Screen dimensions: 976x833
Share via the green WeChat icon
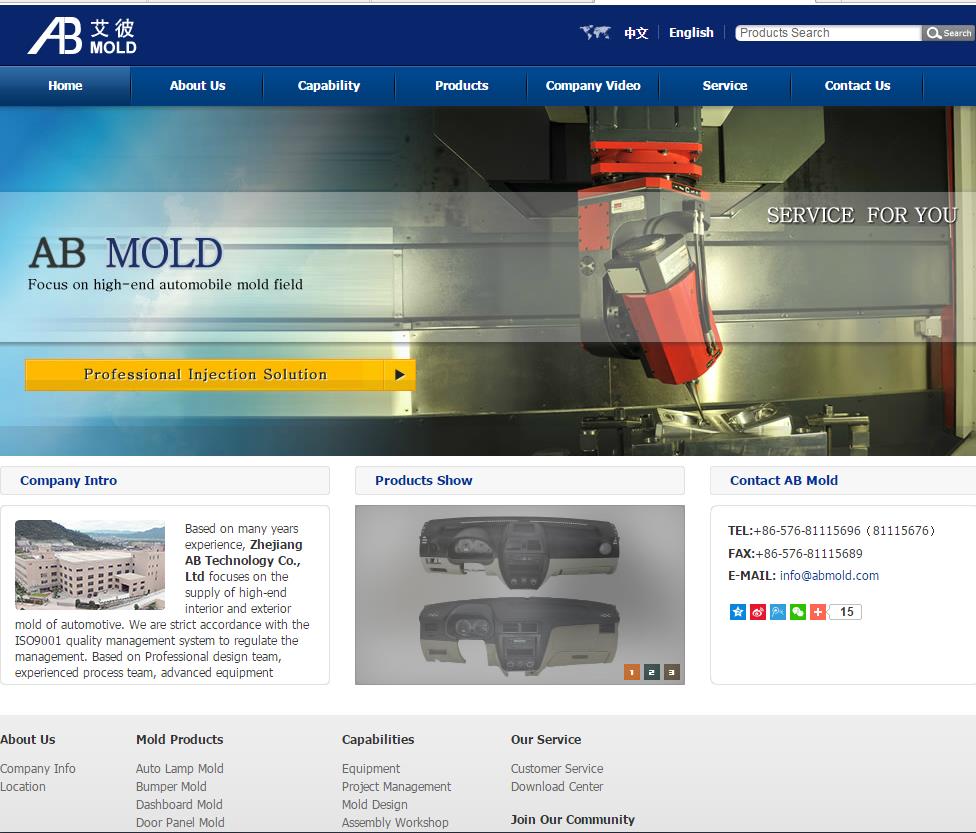pyautogui.click(x=797, y=612)
